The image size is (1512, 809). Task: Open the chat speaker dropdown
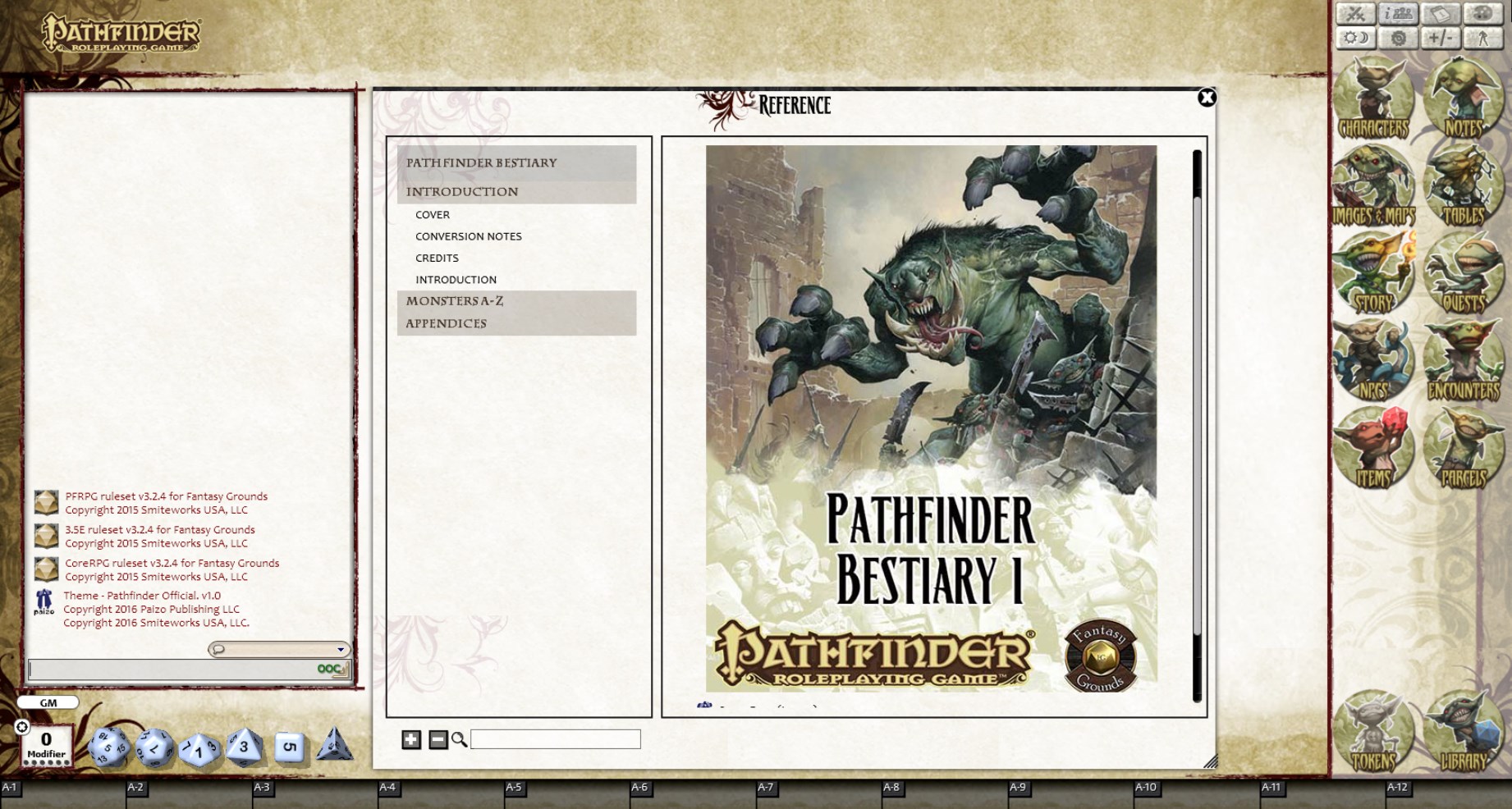pos(279,649)
